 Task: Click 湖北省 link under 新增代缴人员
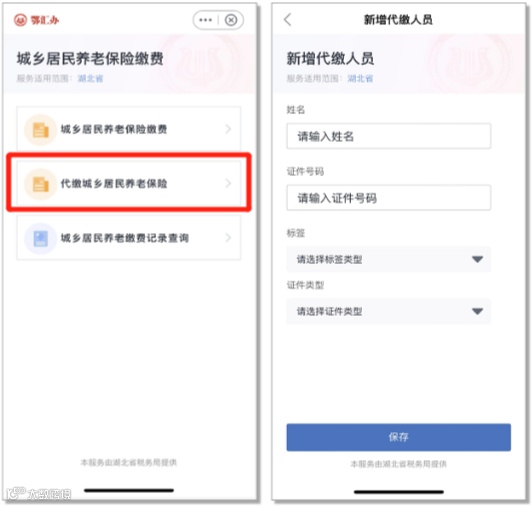point(360,78)
